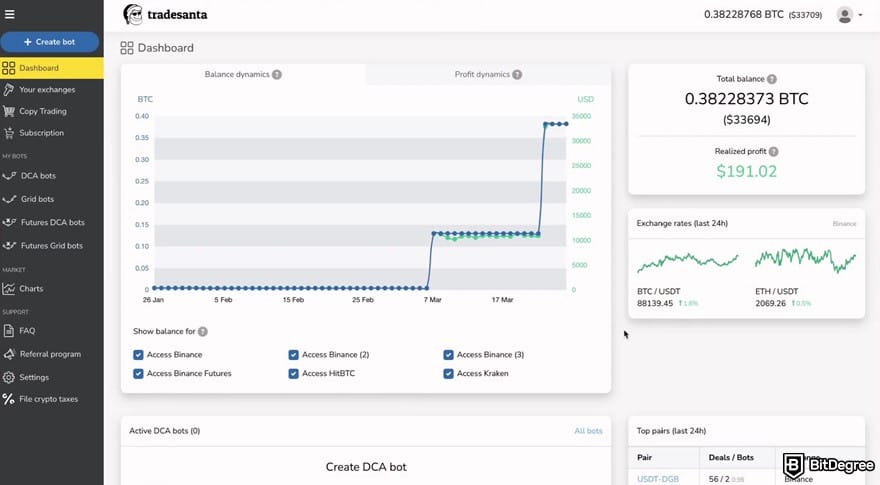The width and height of the screenshot is (880, 485).
Task: Click the Grid bots icon
Action: pos(9,199)
